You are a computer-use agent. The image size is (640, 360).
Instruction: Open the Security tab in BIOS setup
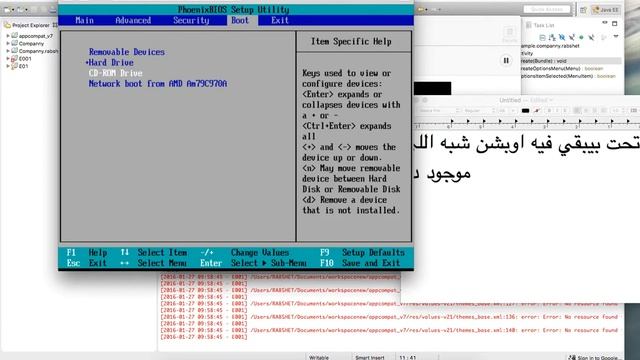click(191, 20)
